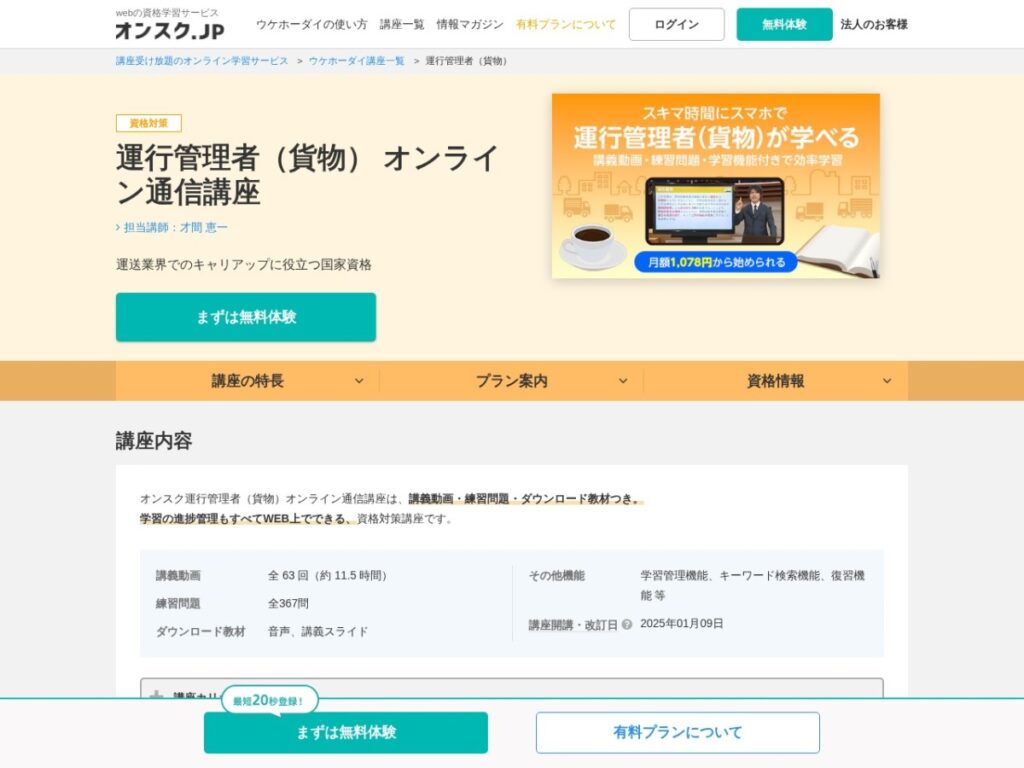Expand the 資格情報 tab

(776, 381)
